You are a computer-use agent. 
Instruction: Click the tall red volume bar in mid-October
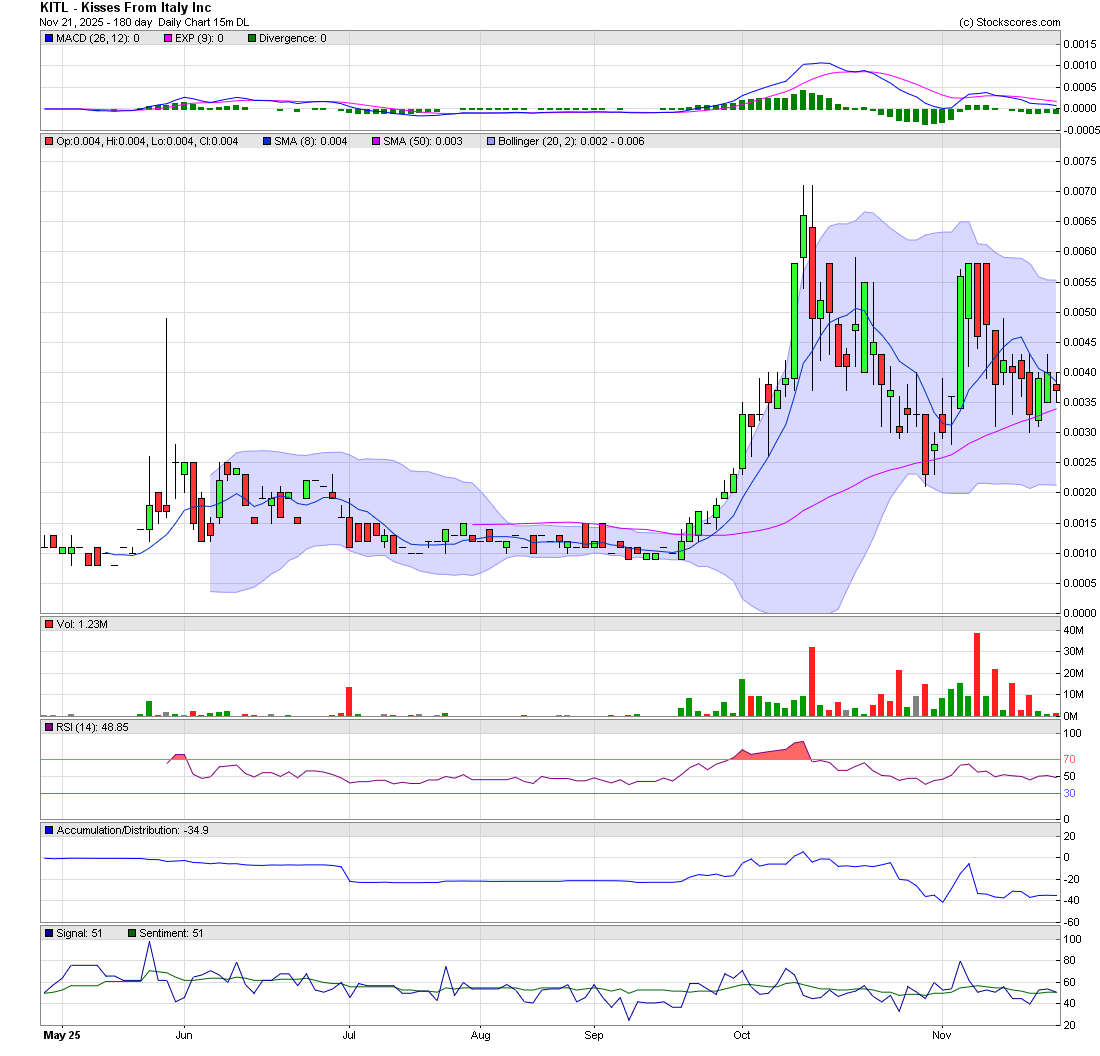(x=812, y=681)
